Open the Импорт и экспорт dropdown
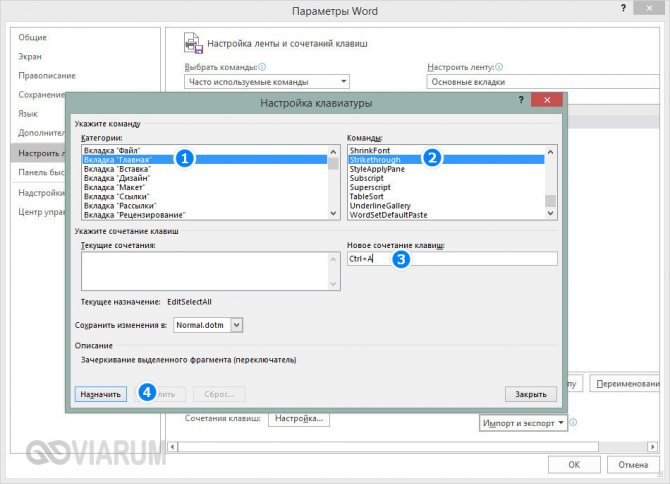The image size is (670, 484). (x=523, y=423)
